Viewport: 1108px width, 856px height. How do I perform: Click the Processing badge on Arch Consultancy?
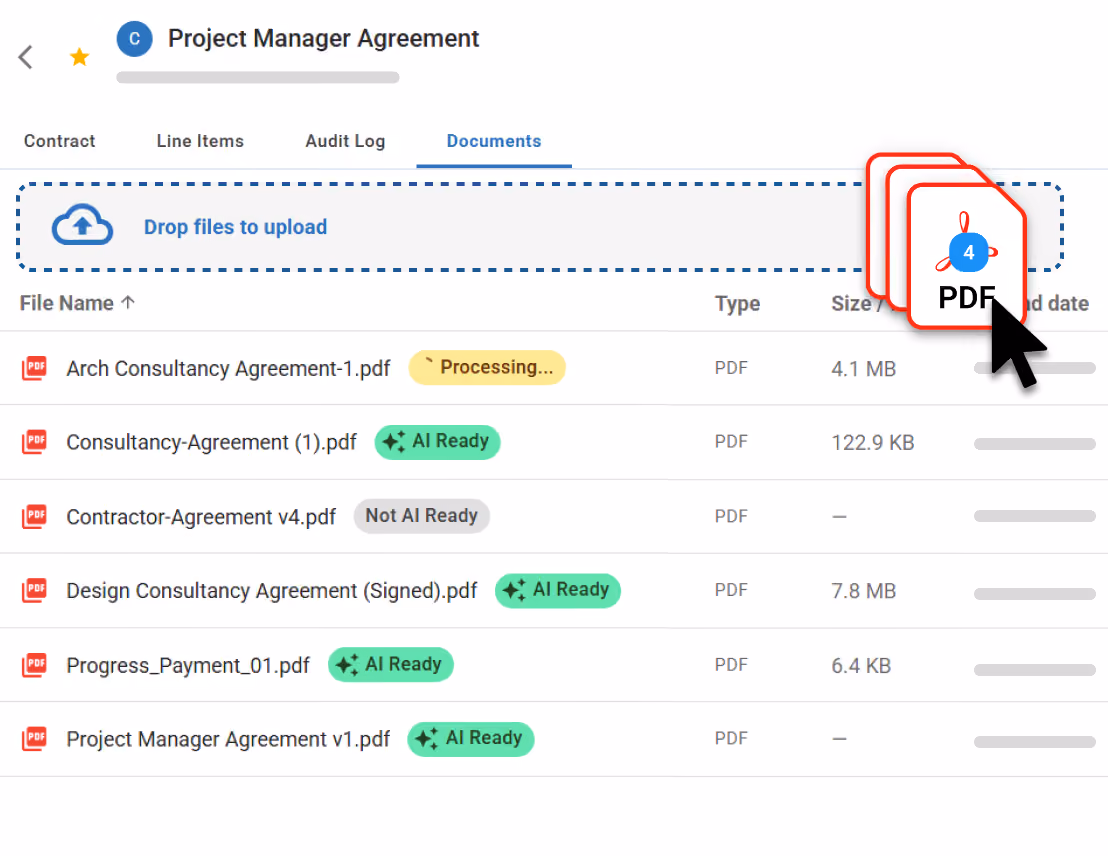[487, 368]
